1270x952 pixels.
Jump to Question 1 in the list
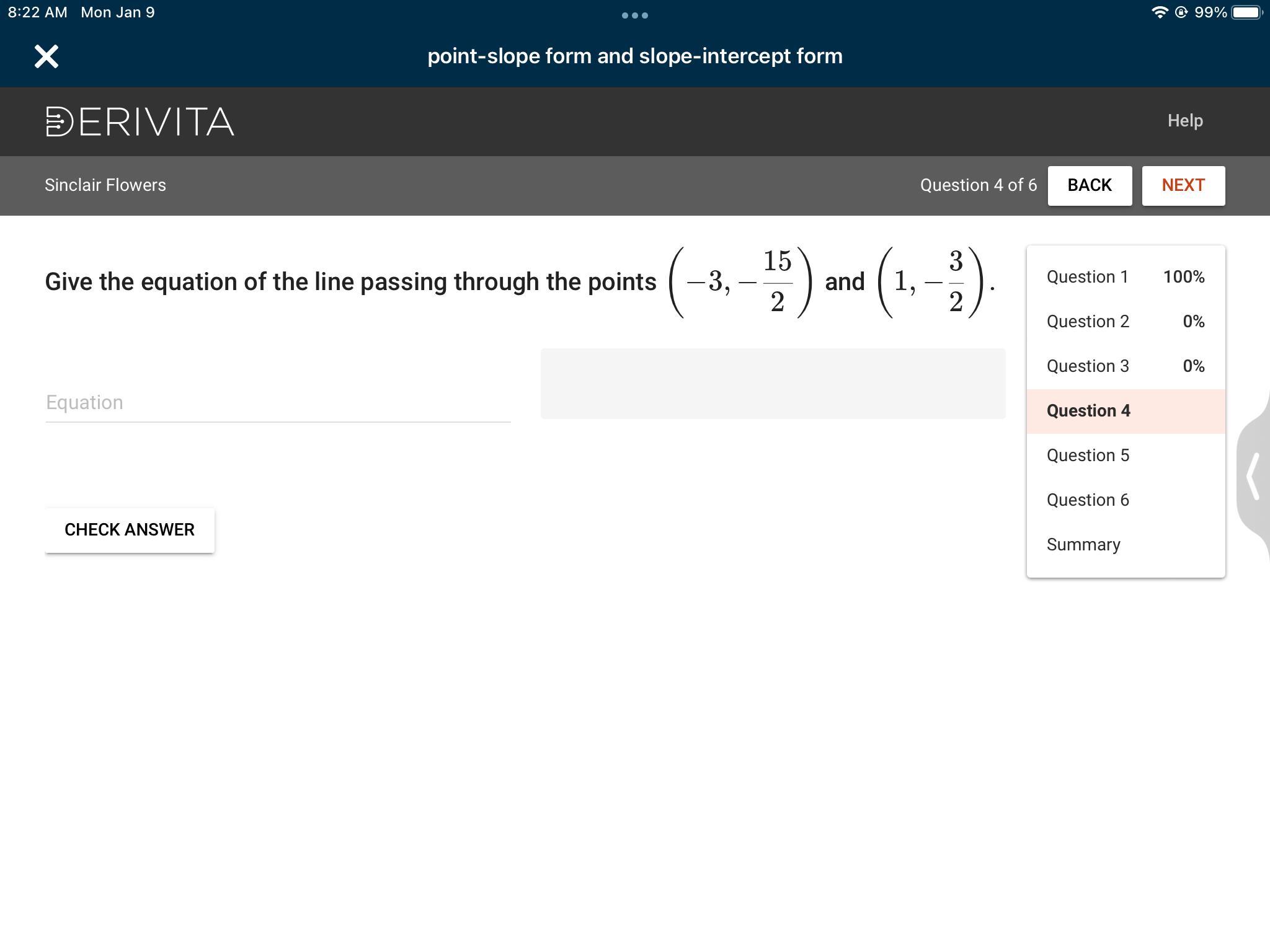pyautogui.click(x=1088, y=277)
